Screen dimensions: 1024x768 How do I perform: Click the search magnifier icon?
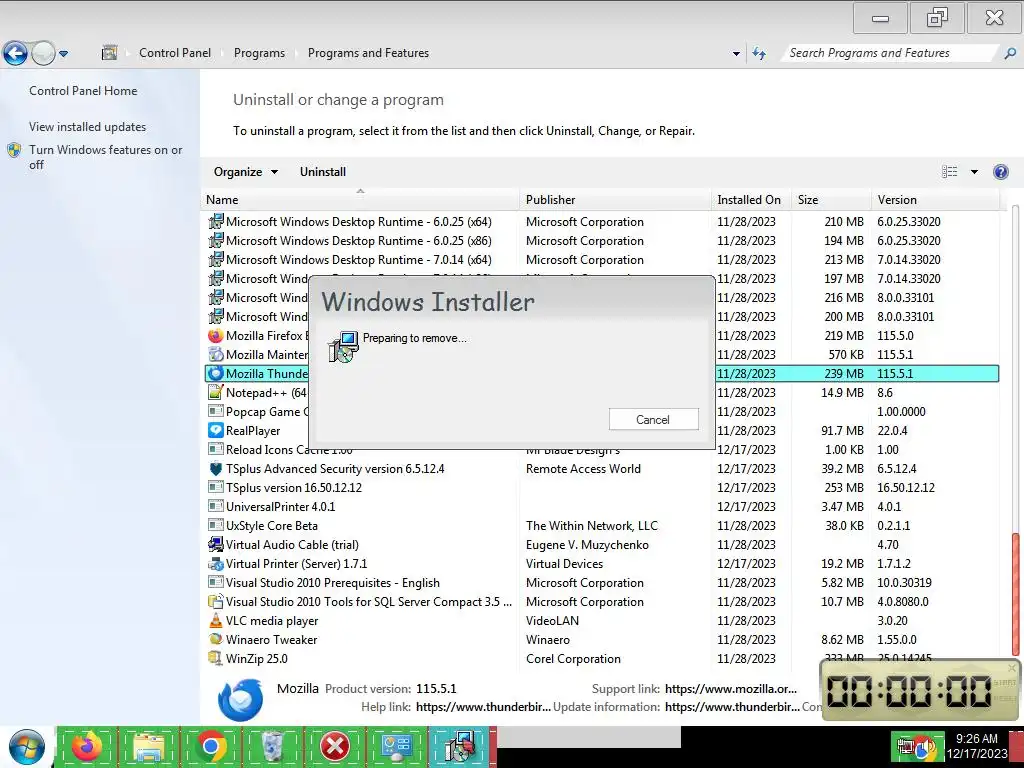pos(1010,54)
